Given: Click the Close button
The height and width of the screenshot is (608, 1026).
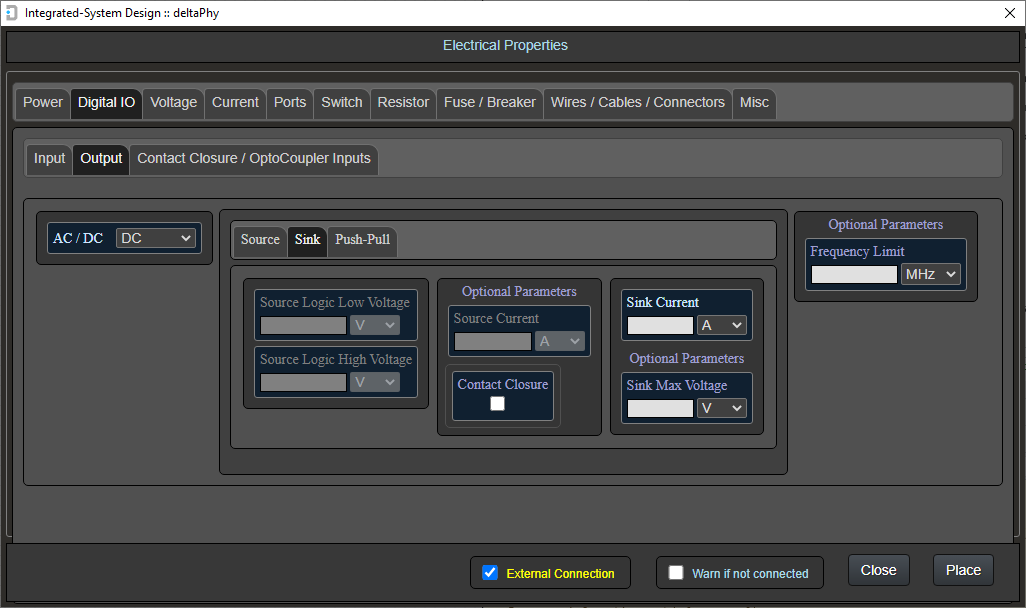Looking at the screenshot, I should 878,570.
